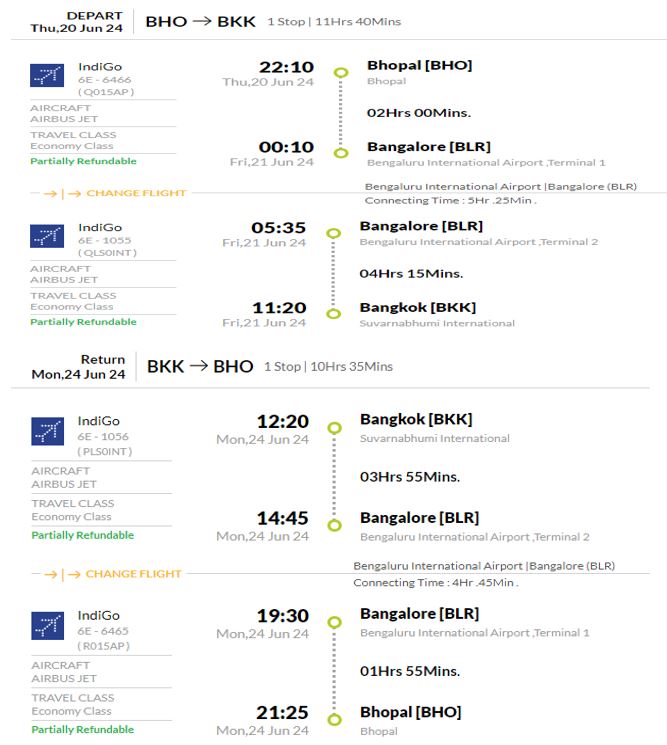Screen dimensions: 667x745
Task: Click flight number 6E - 1055
Action: point(105,240)
